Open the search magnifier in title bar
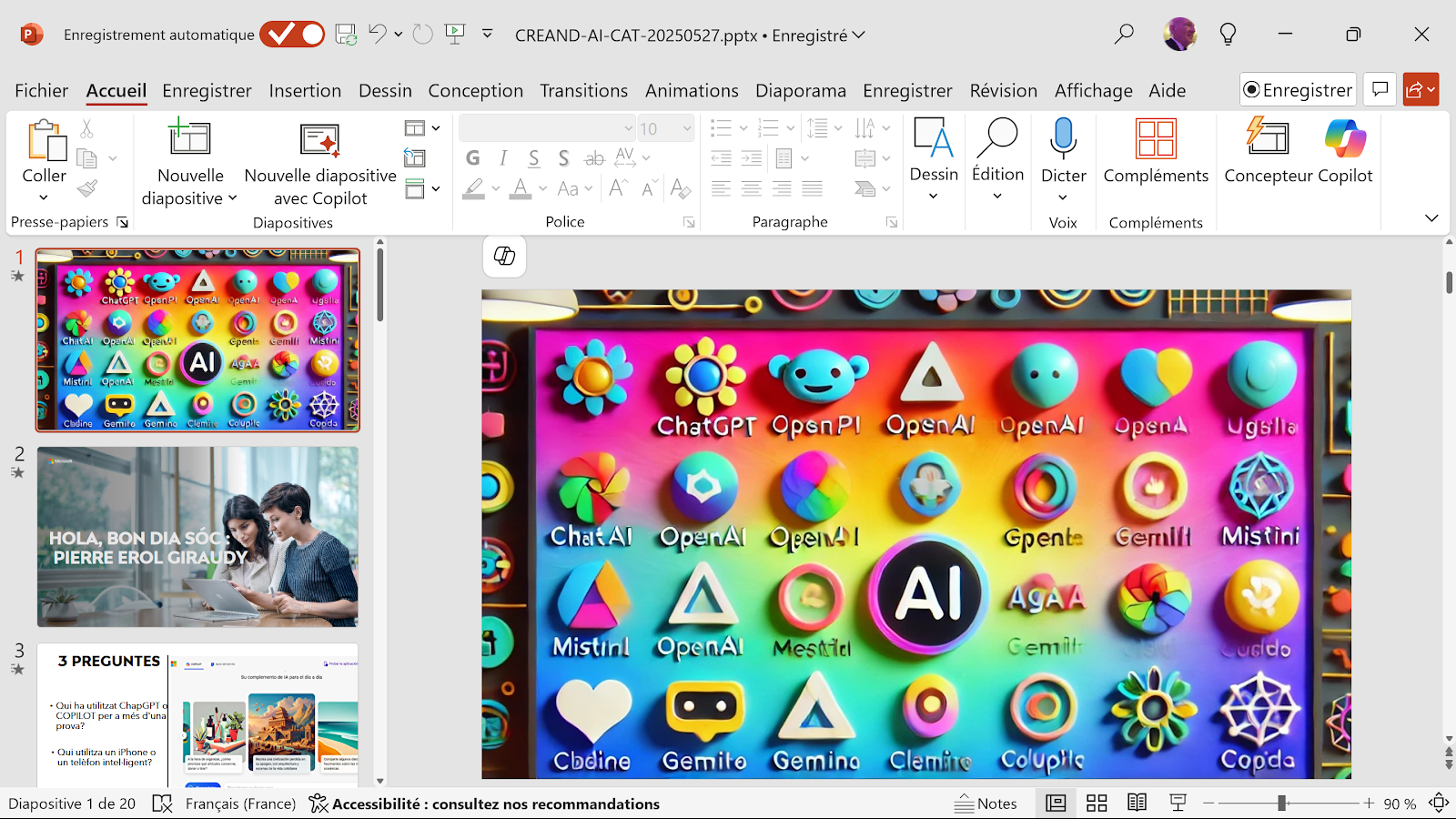This screenshot has width=1456, height=819. coord(1124,35)
